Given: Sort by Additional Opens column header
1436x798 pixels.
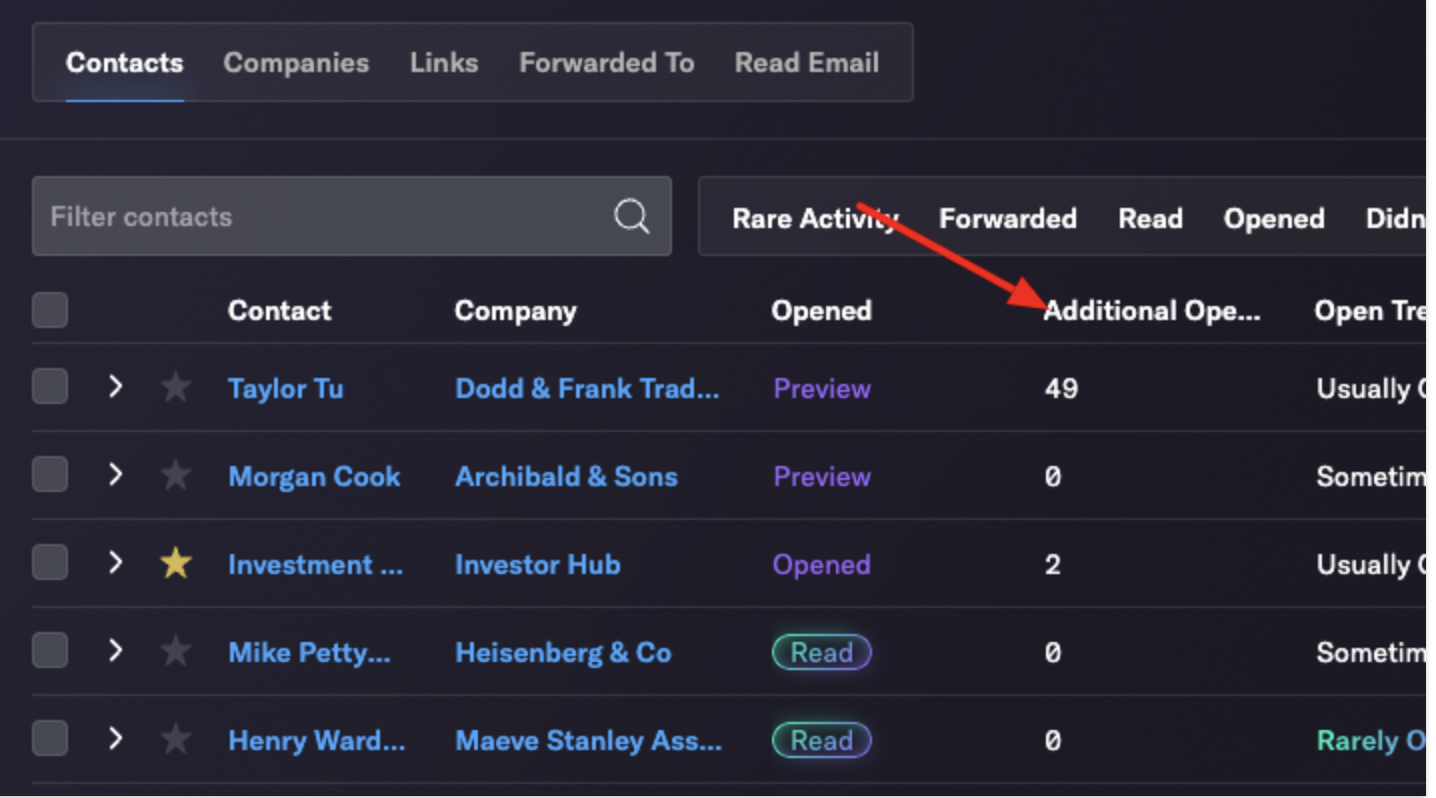Looking at the screenshot, I should [x=1152, y=311].
